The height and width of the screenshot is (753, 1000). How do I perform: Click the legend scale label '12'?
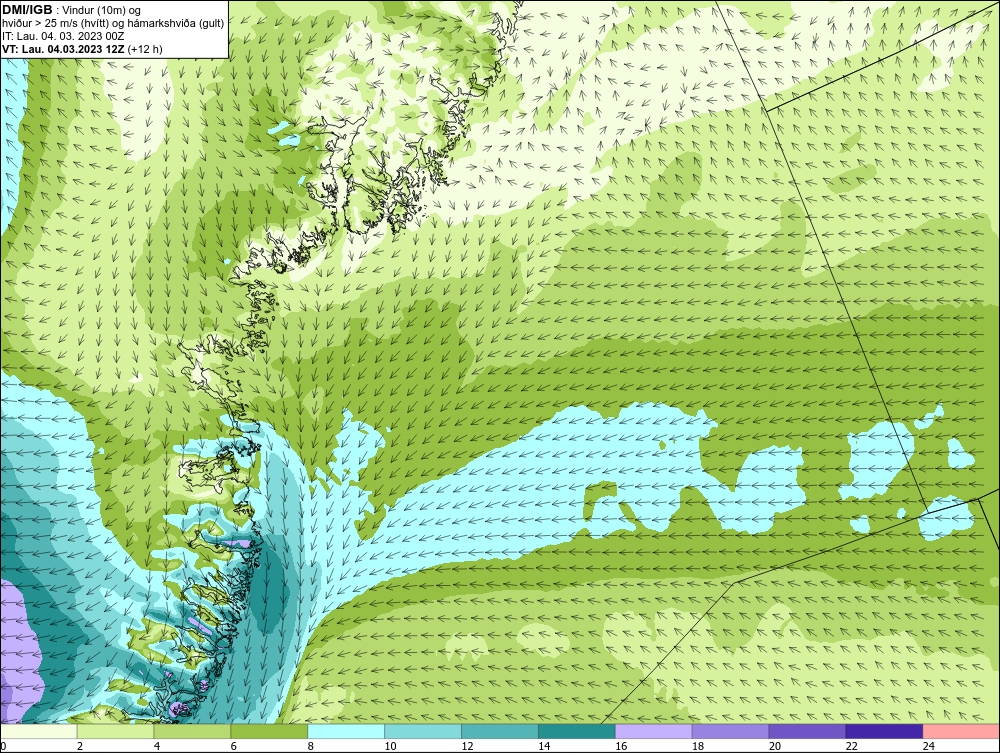point(467,746)
